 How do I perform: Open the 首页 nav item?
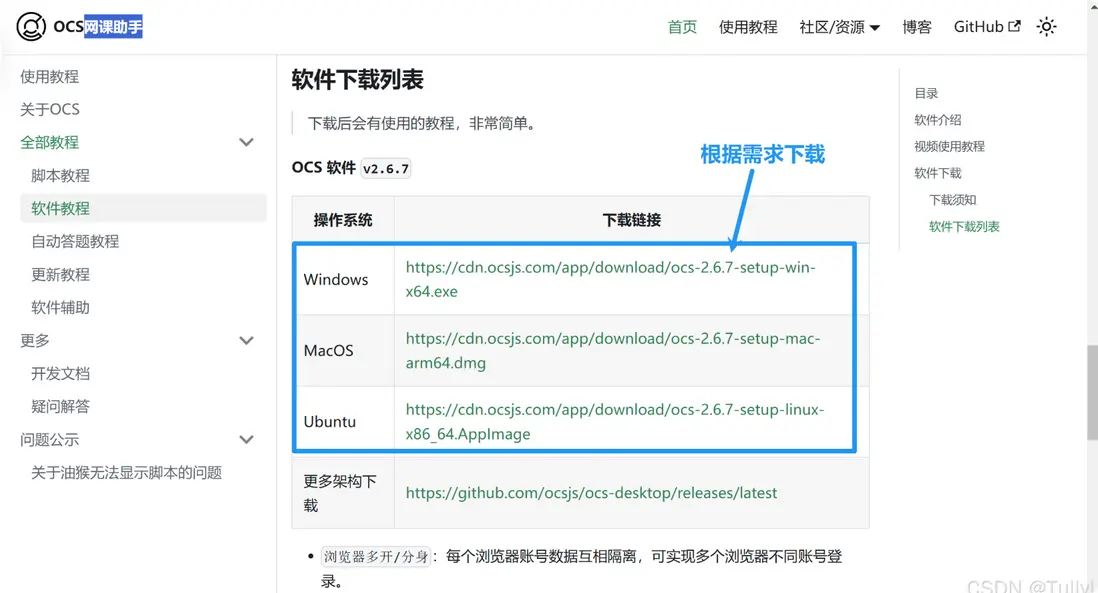(682, 27)
